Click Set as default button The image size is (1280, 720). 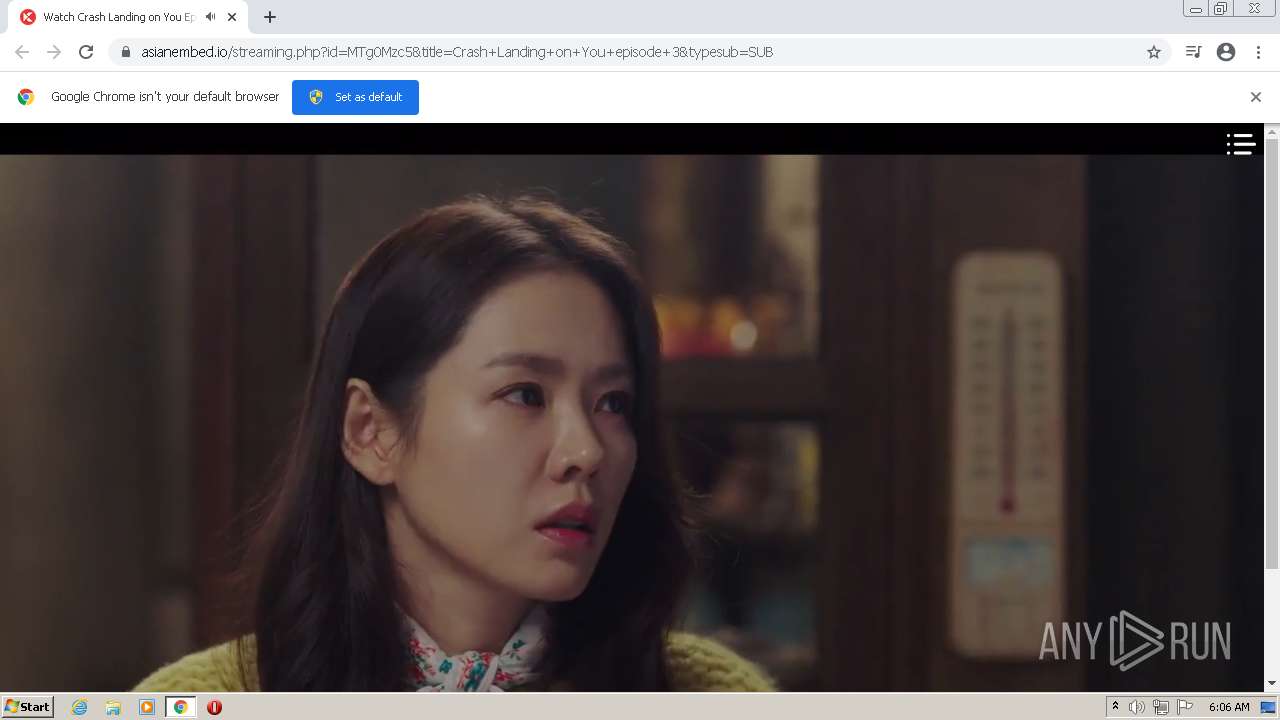coord(355,97)
